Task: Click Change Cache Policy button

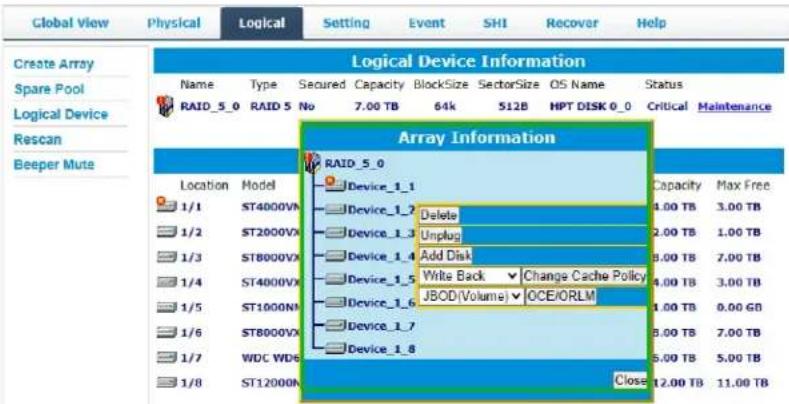Action: click(x=584, y=276)
